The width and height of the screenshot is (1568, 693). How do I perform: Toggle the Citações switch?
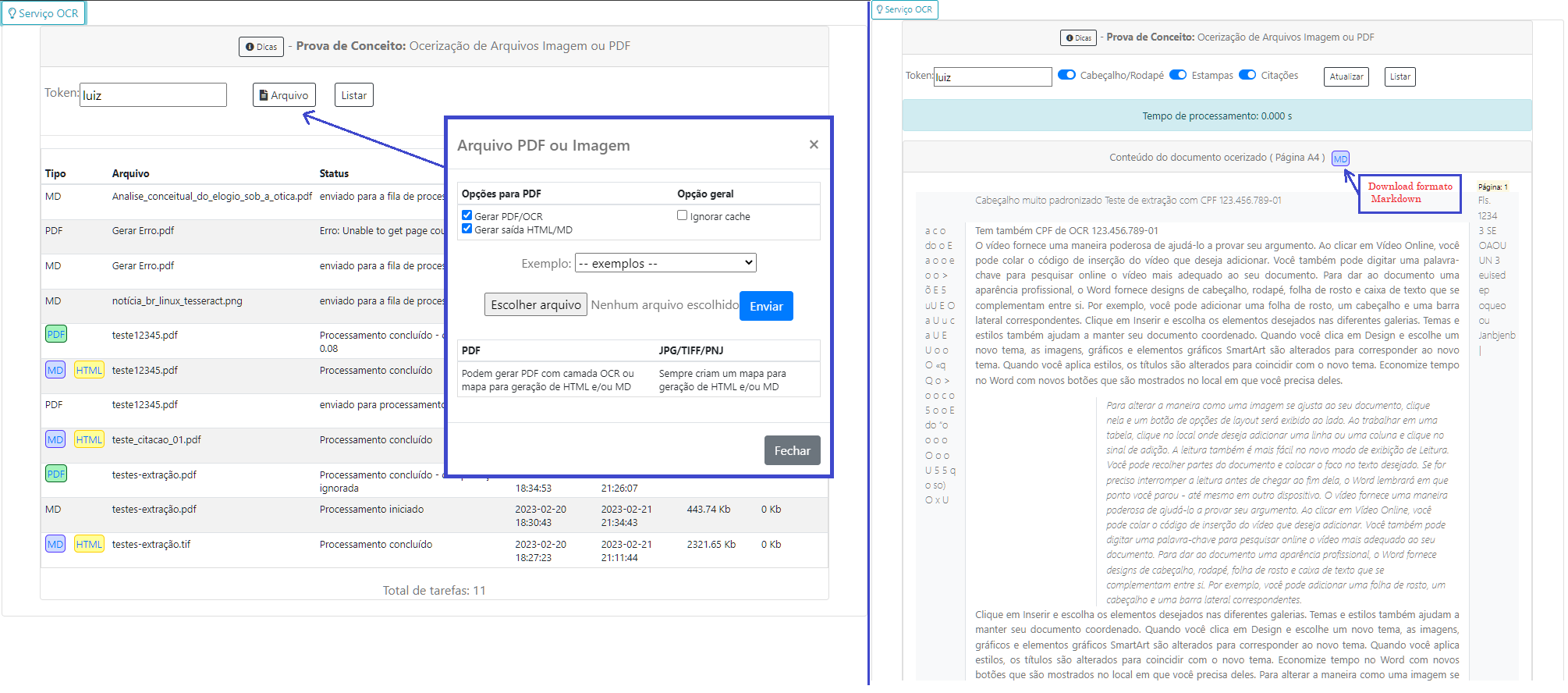pos(1247,75)
